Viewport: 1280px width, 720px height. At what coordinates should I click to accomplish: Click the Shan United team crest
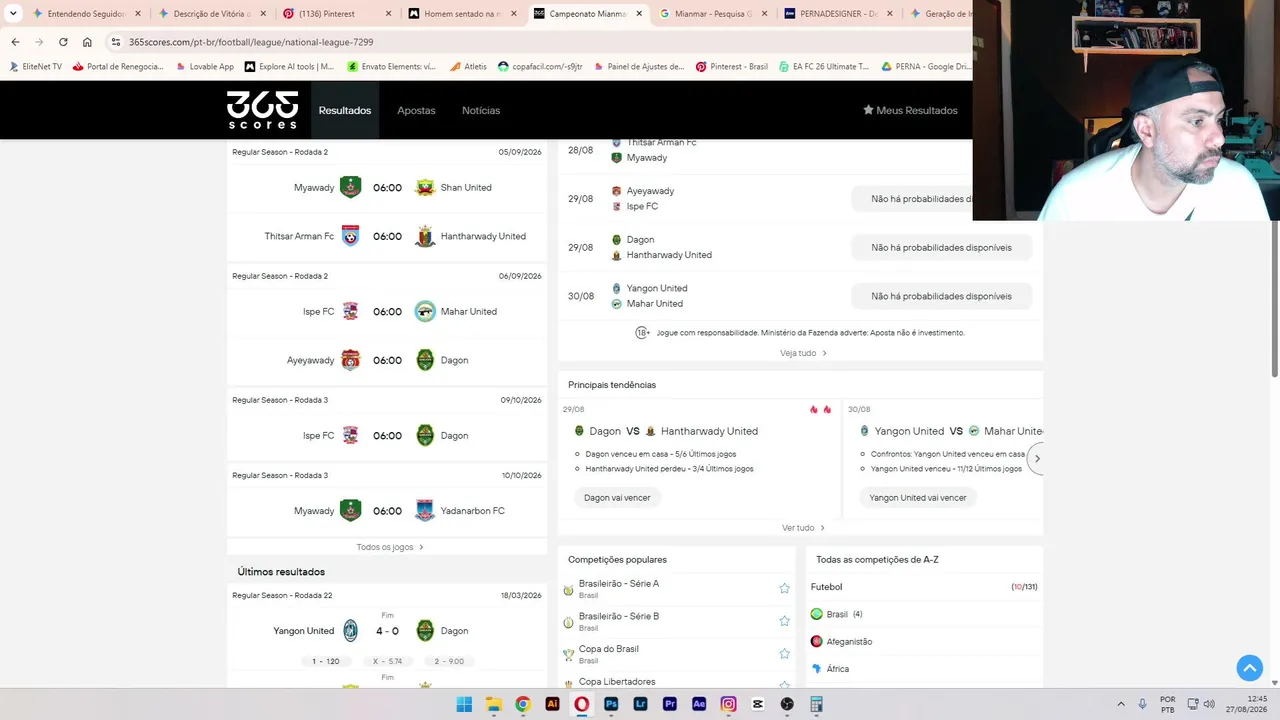[425, 188]
